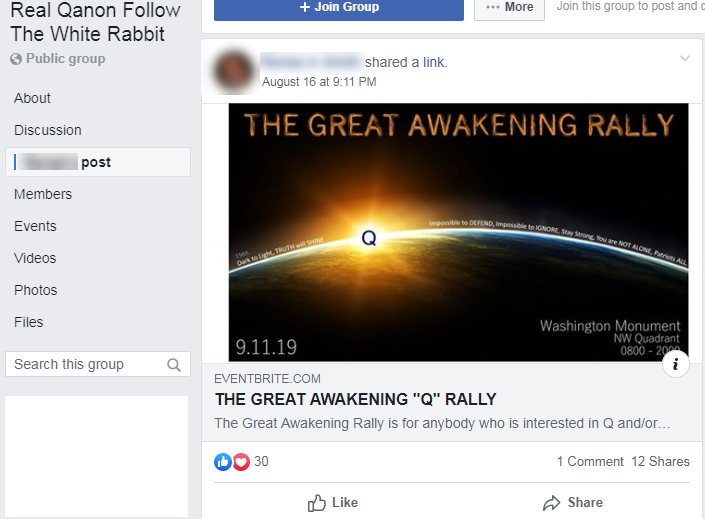705x519 pixels.
Task: Open the post options chevron
Action: point(685,58)
